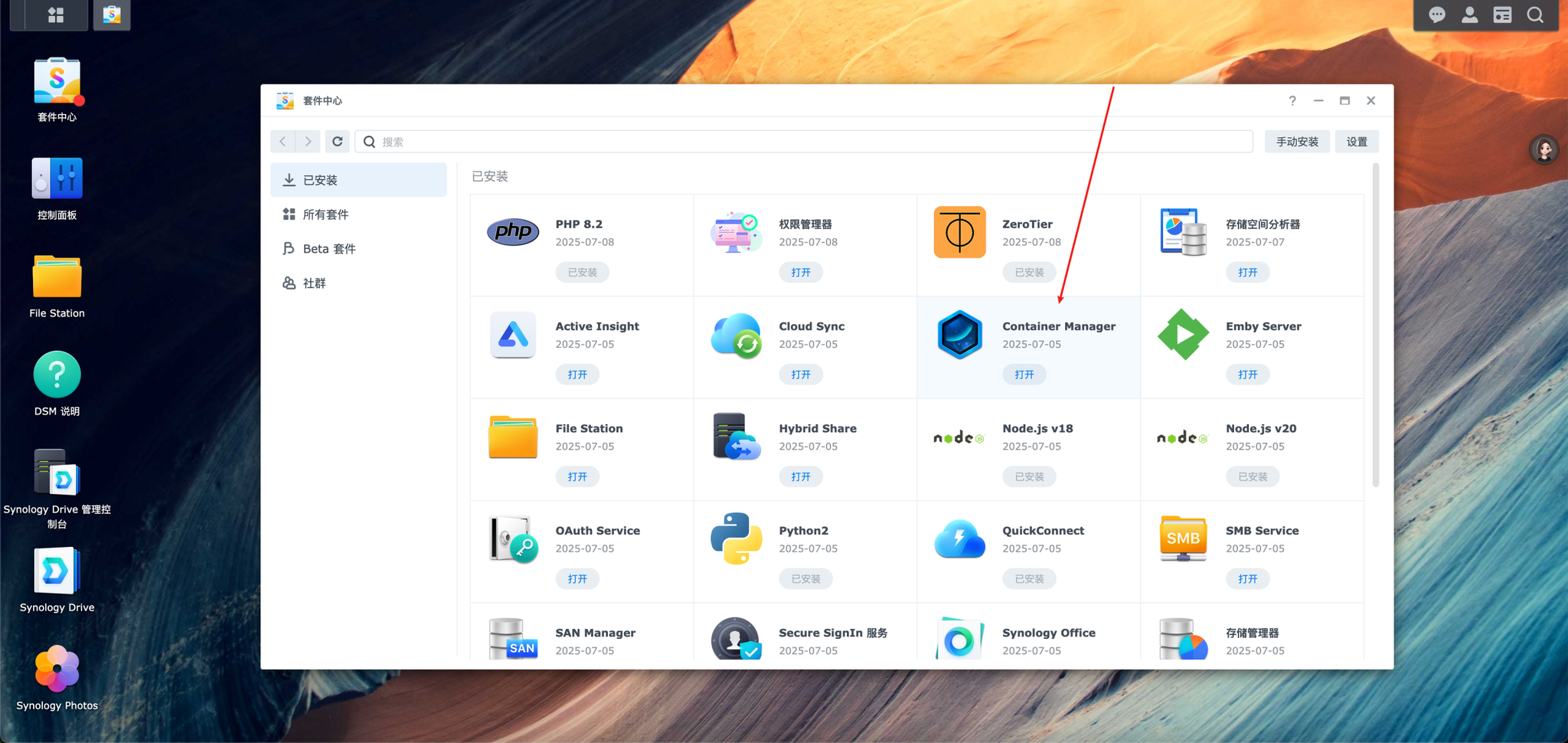Click ZeroTier package icon
This screenshot has height=743, width=1568.
tap(959, 231)
